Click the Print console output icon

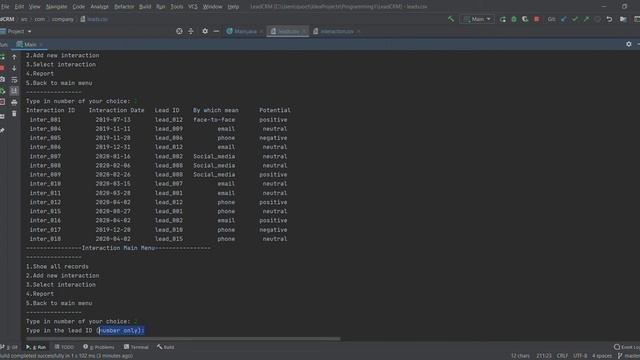14,102
